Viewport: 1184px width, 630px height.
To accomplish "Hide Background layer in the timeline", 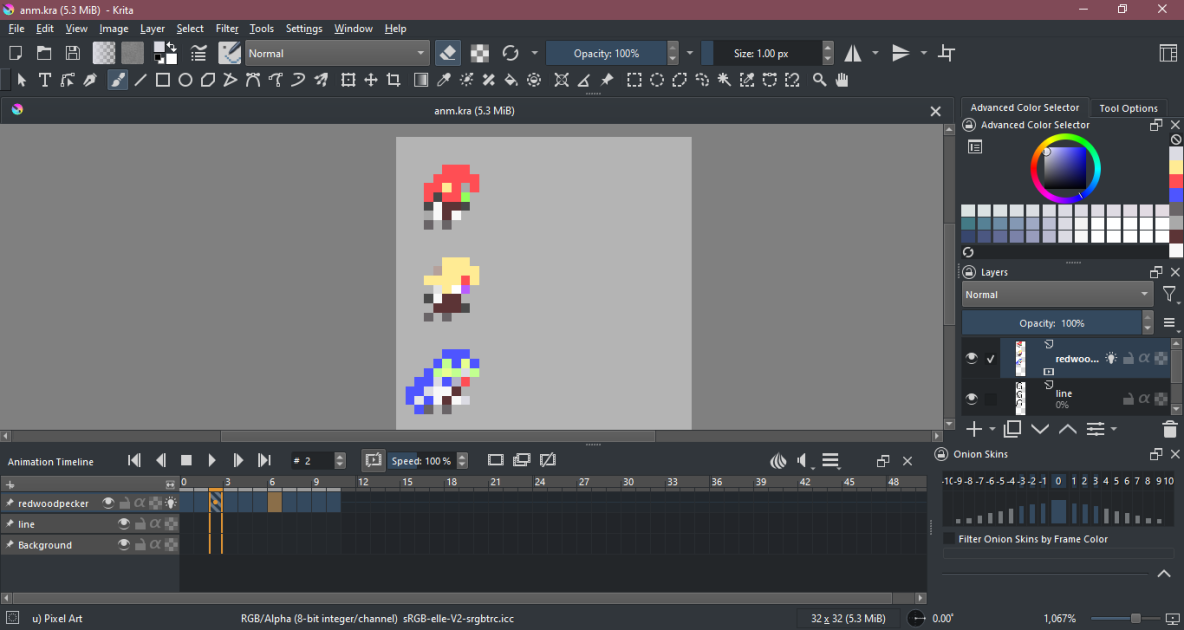I will [125, 545].
